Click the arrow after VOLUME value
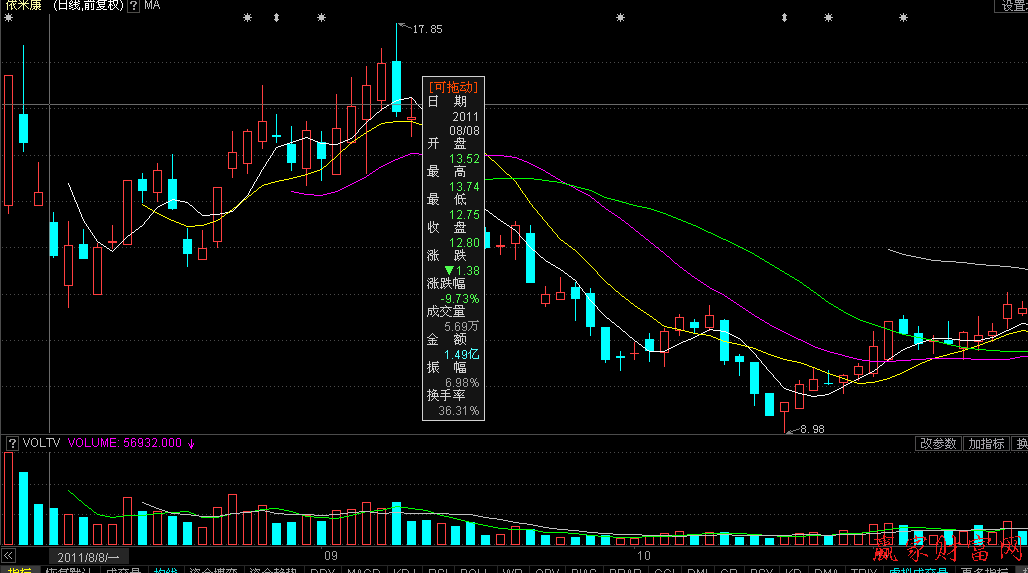The image size is (1028, 573). (x=191, y=442)
